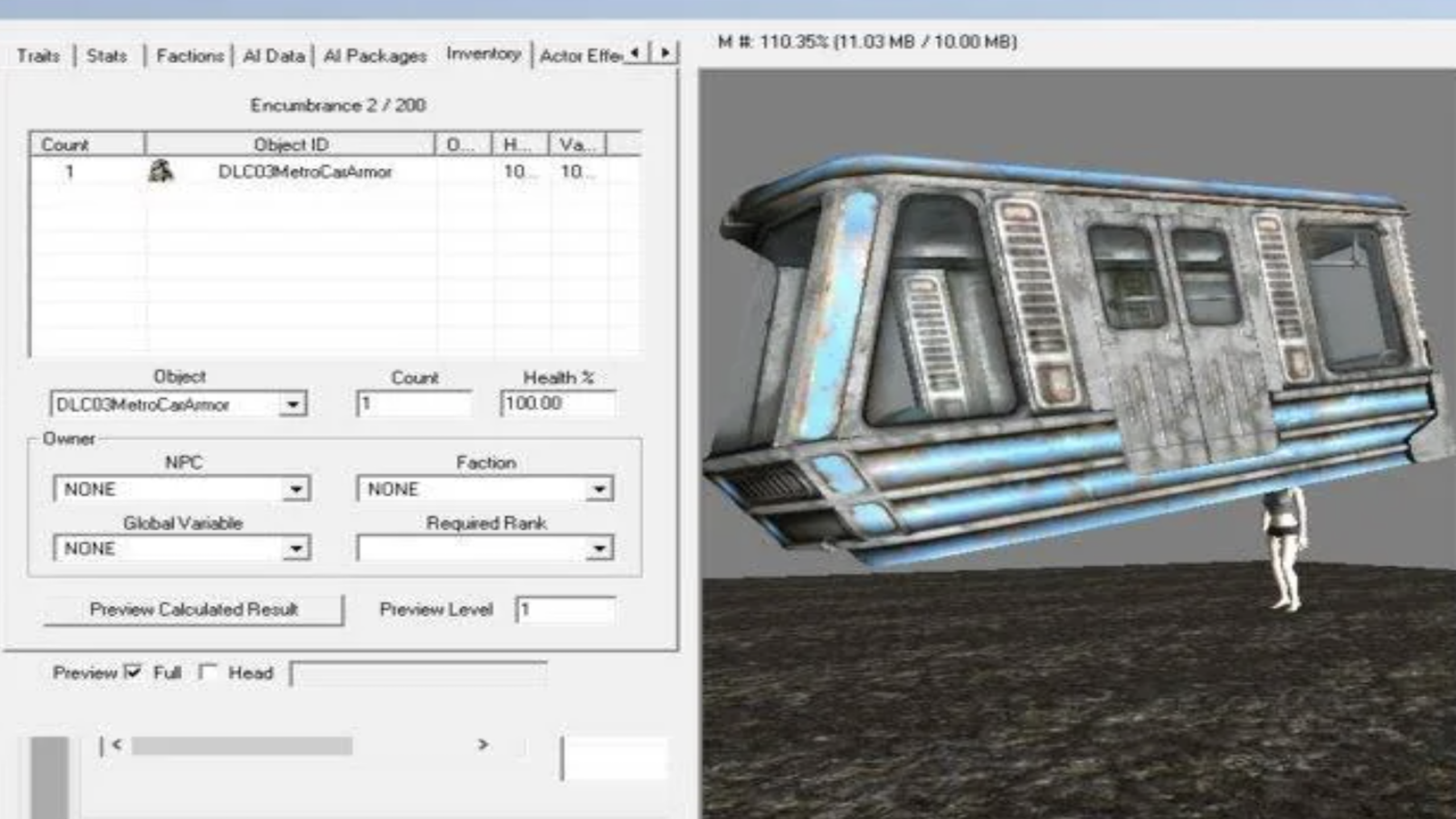Focus the Preview Level field
Screen dimensions: 1456x819
[x=565, y=610]
